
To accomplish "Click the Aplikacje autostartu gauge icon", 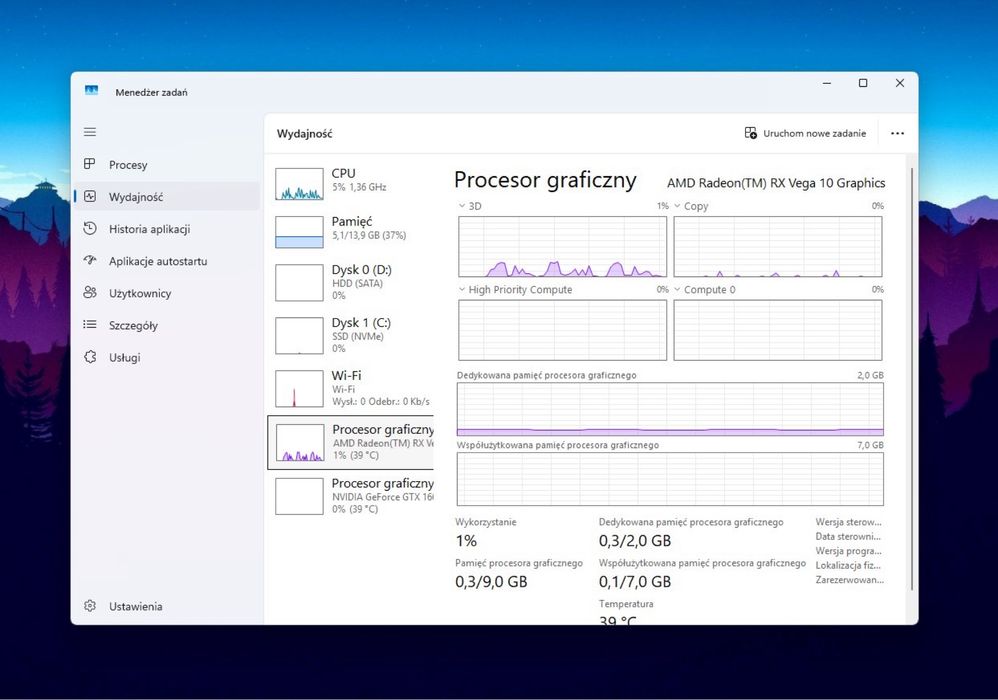I will 90,260.
